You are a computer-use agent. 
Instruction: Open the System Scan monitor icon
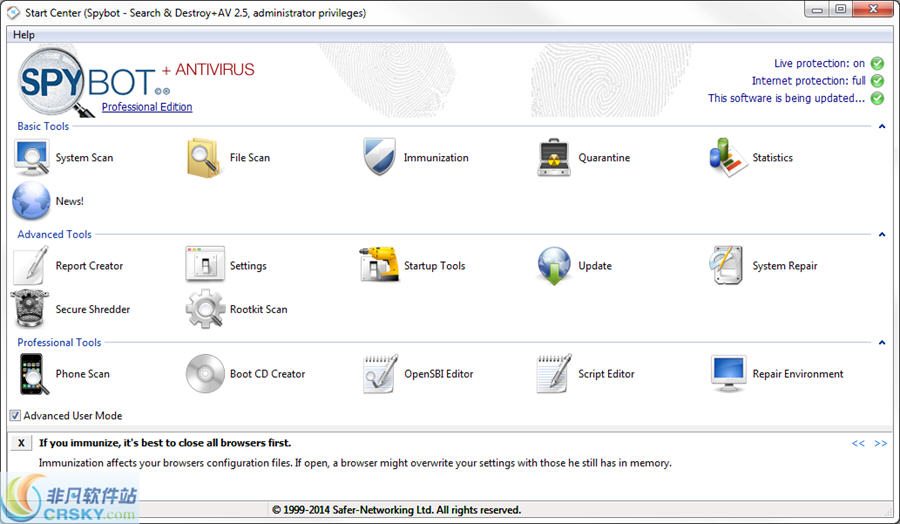pyautogui.click(x=31, y=158)
